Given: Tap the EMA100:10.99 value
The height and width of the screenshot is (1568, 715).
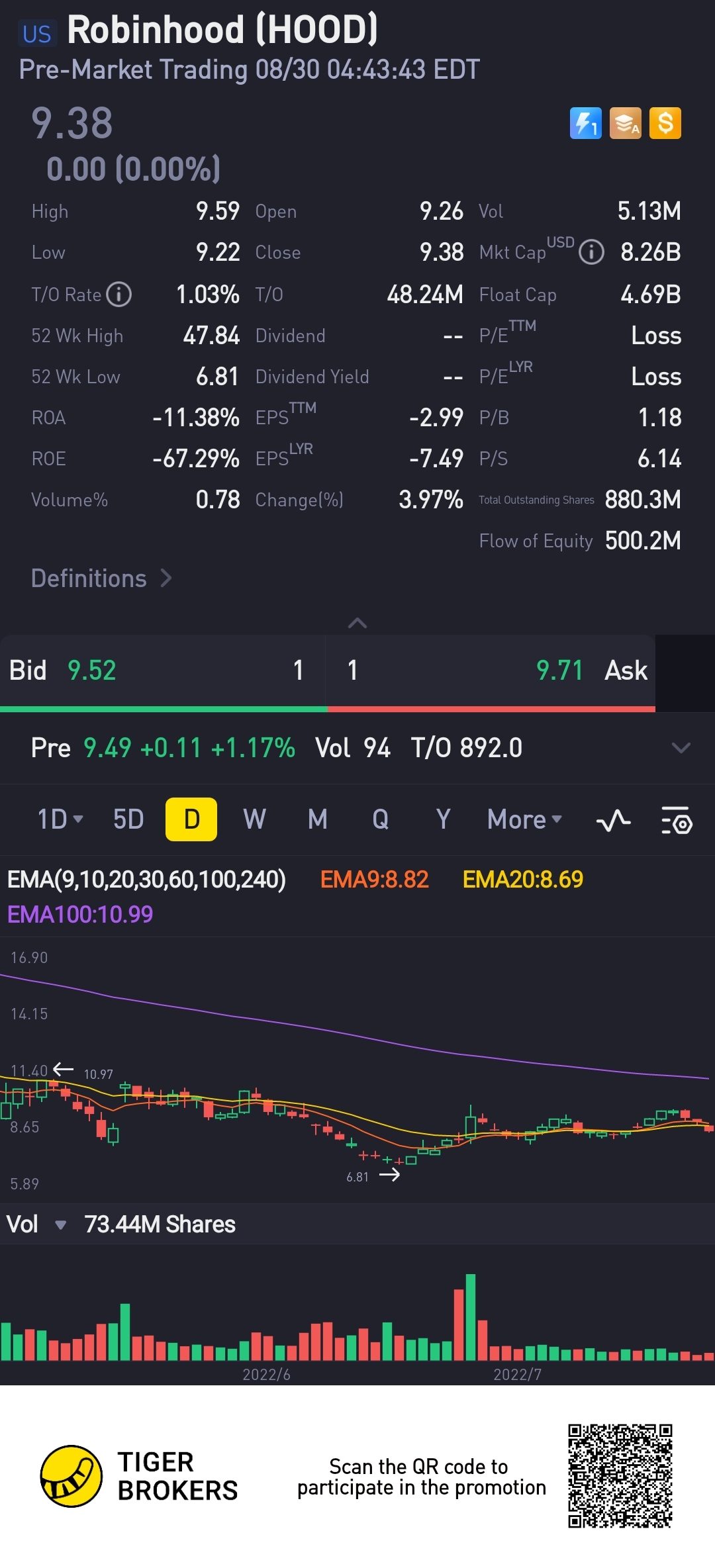Looking at the screenshot, I should click(x=80, y=914).
